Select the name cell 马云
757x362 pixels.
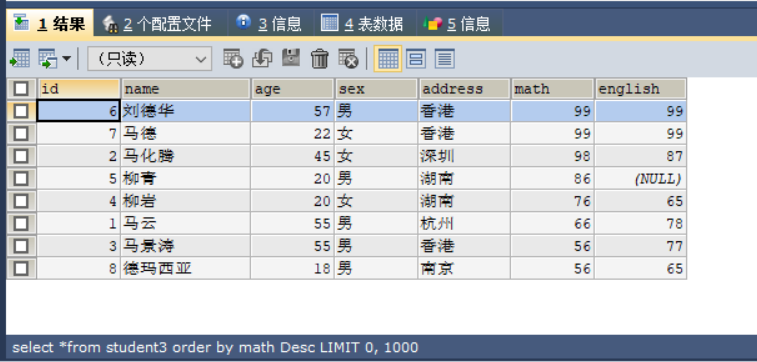pyautogui.click(x=186, y=223)
